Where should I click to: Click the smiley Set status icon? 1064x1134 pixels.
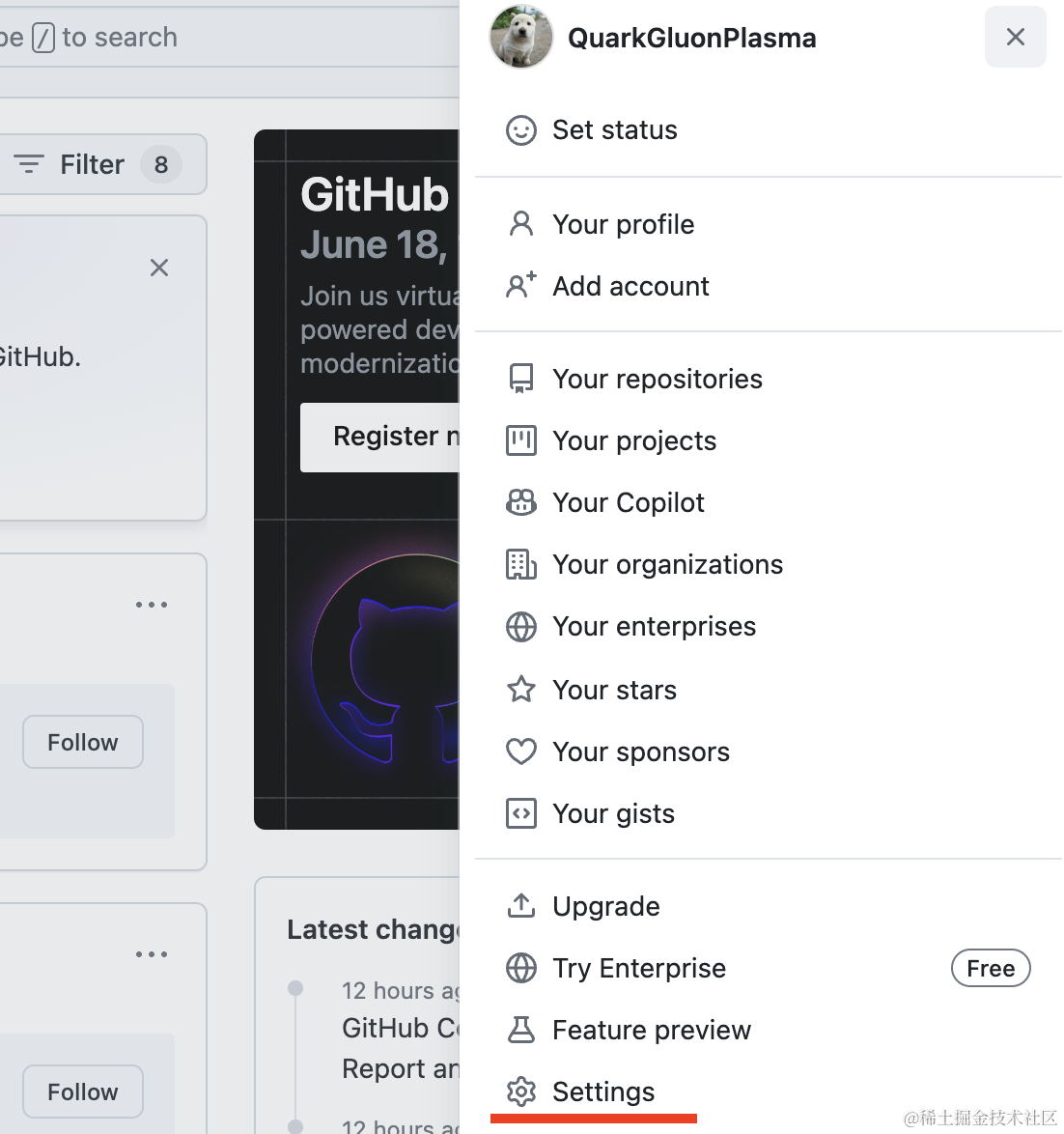coord(521,130)
